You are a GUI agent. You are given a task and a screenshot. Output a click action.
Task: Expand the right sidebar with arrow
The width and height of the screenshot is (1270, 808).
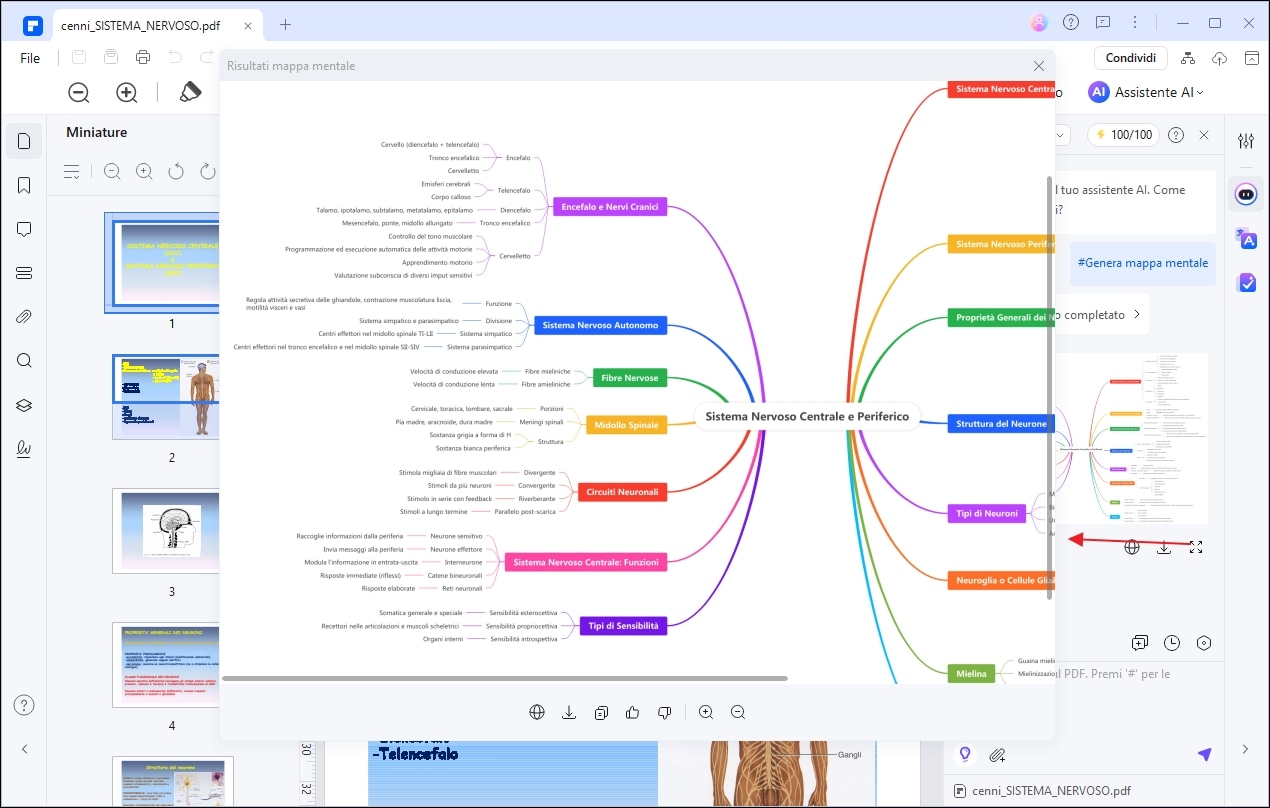click(x=1246, y=749)
